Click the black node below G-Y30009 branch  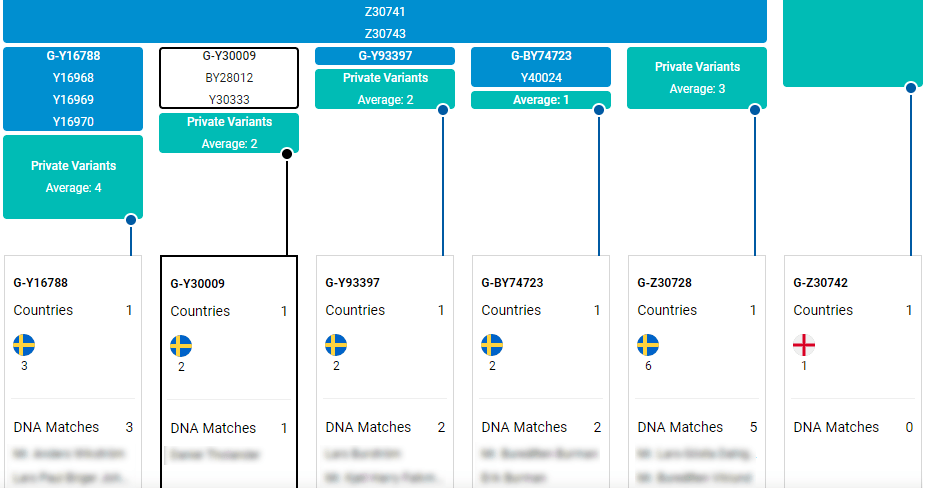coord(287,154)
